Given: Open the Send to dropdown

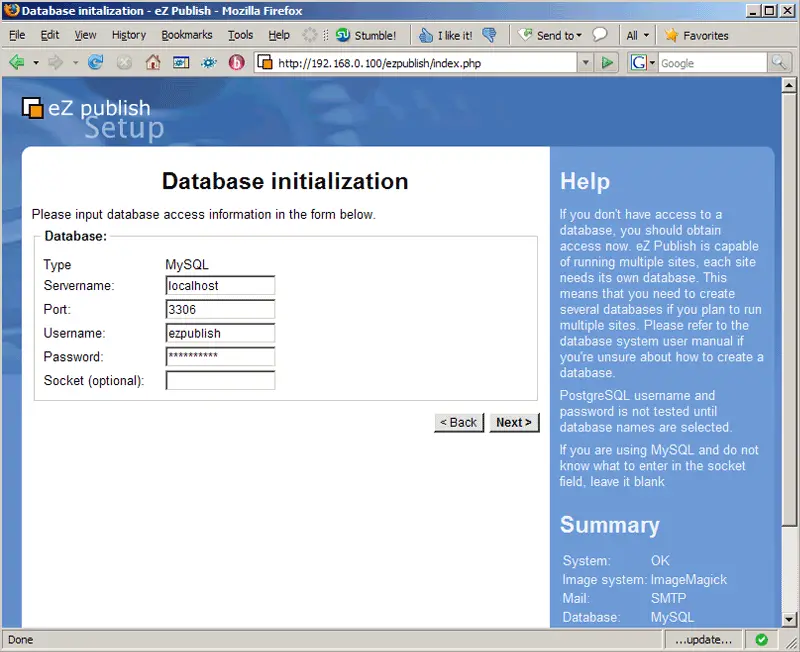Looking at the screenshot, I should 549,35.
